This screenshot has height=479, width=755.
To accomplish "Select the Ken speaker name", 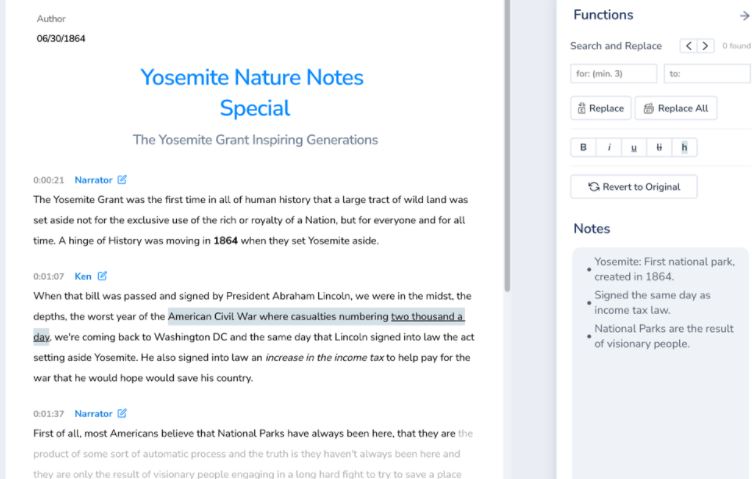I will click(83, 276).
